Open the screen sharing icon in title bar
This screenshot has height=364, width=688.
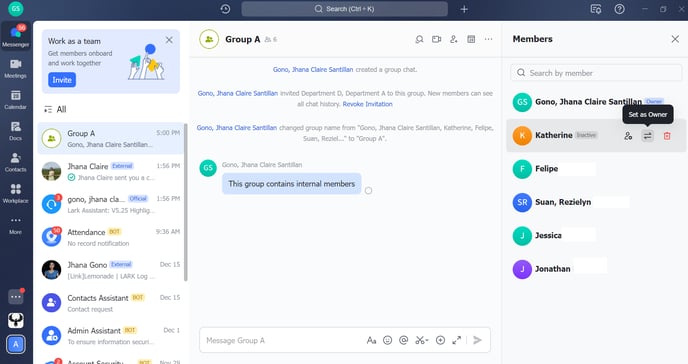coord(595,9)
